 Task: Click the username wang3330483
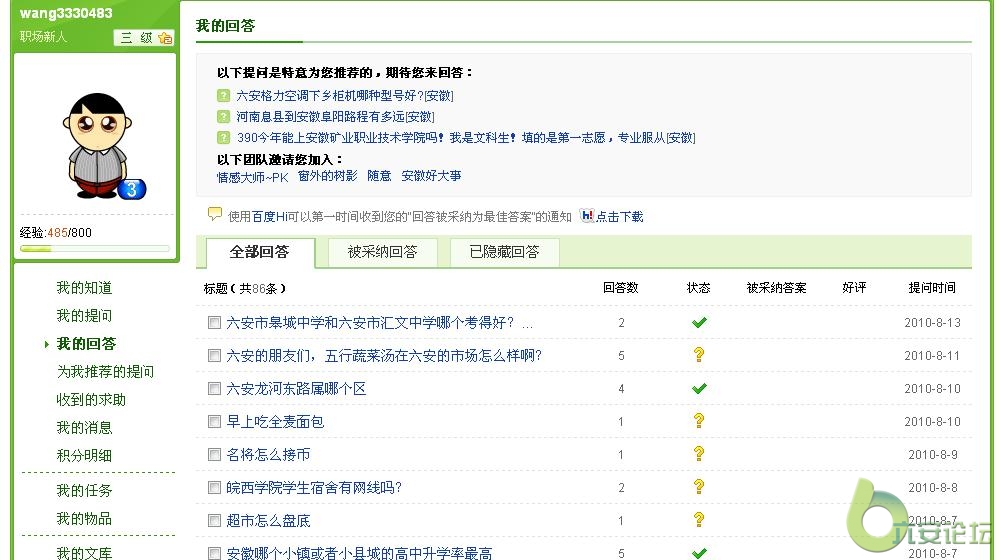(66, 13)
